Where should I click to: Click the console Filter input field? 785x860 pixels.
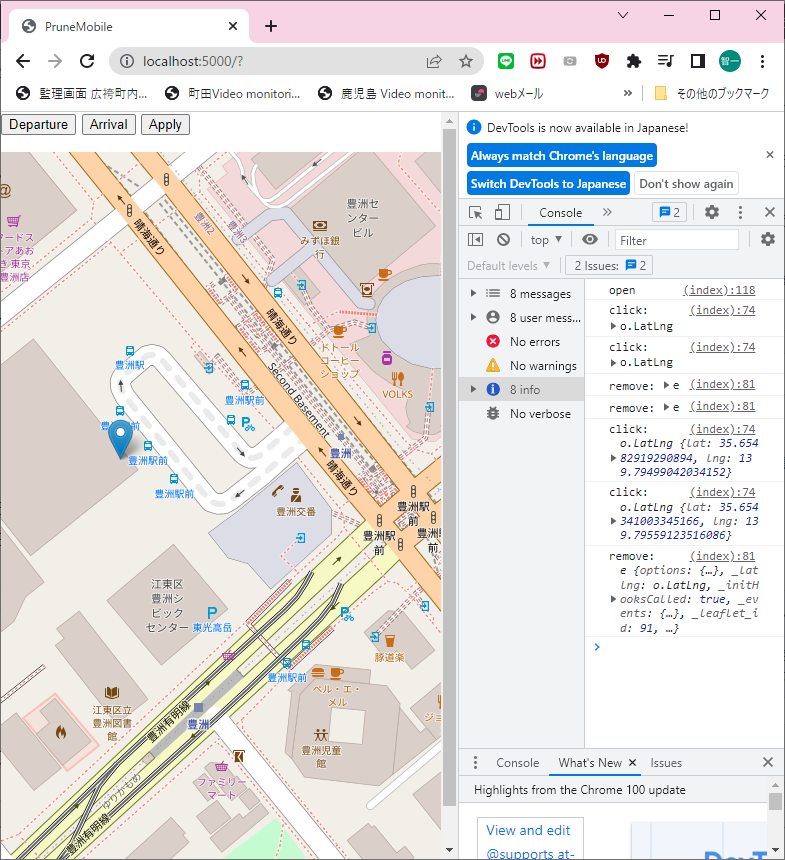point(676,240)
